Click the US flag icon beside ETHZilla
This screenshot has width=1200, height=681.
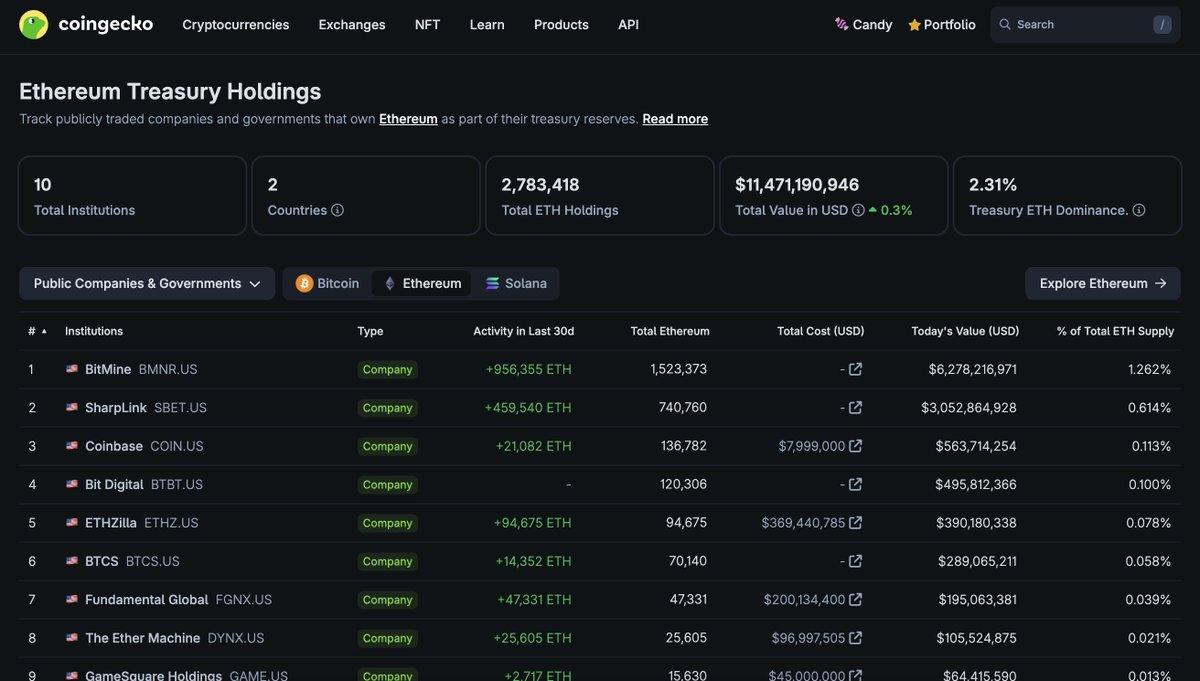72,523
